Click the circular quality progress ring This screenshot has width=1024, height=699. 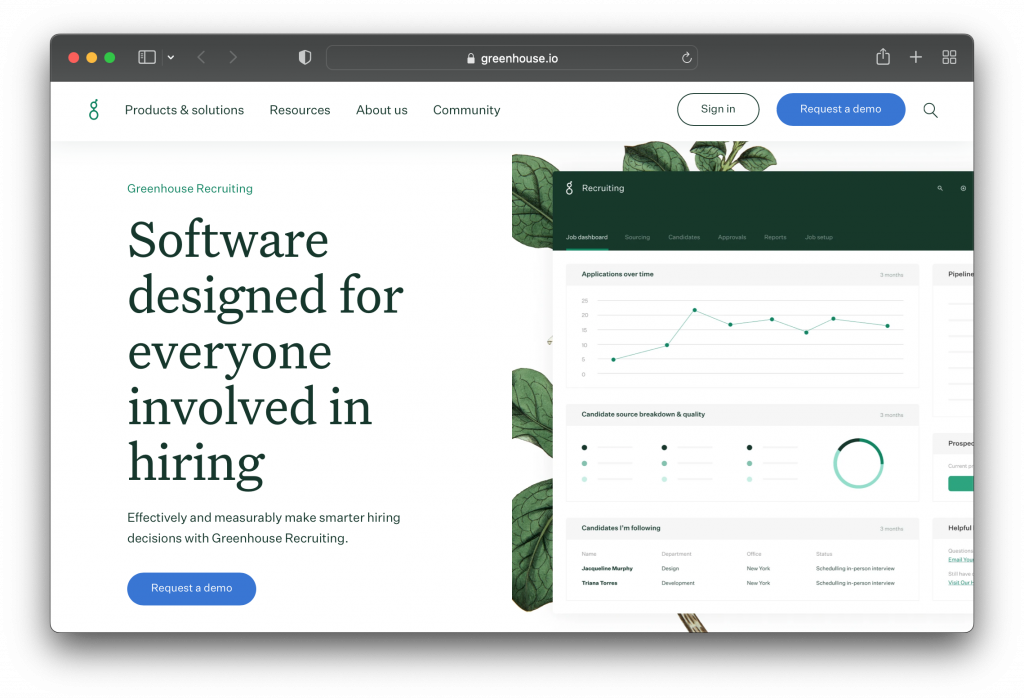point(858,463)
